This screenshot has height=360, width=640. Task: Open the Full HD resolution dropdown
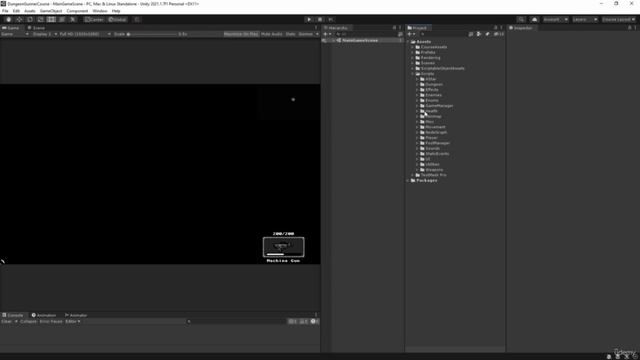85,34
